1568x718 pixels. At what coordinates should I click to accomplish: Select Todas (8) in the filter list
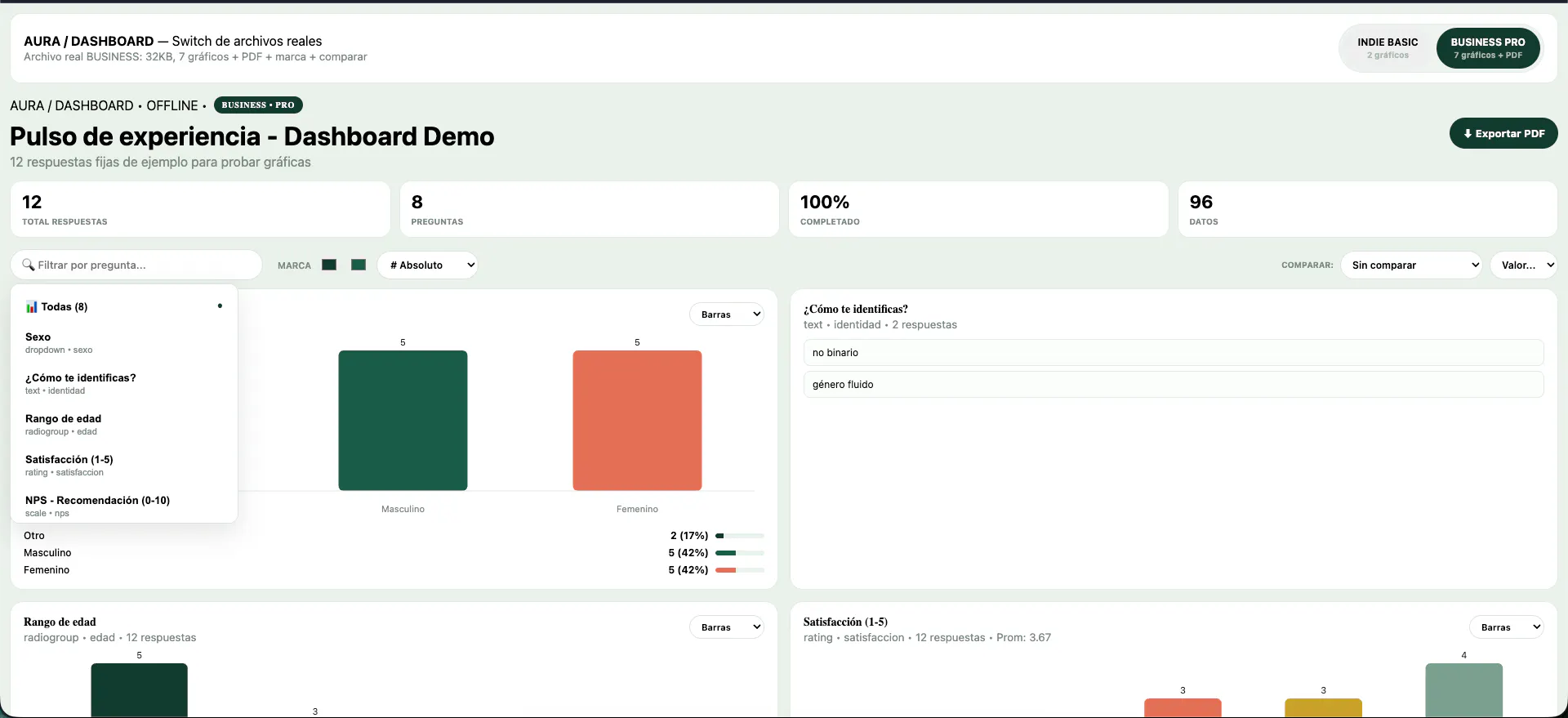coord(124,307)
